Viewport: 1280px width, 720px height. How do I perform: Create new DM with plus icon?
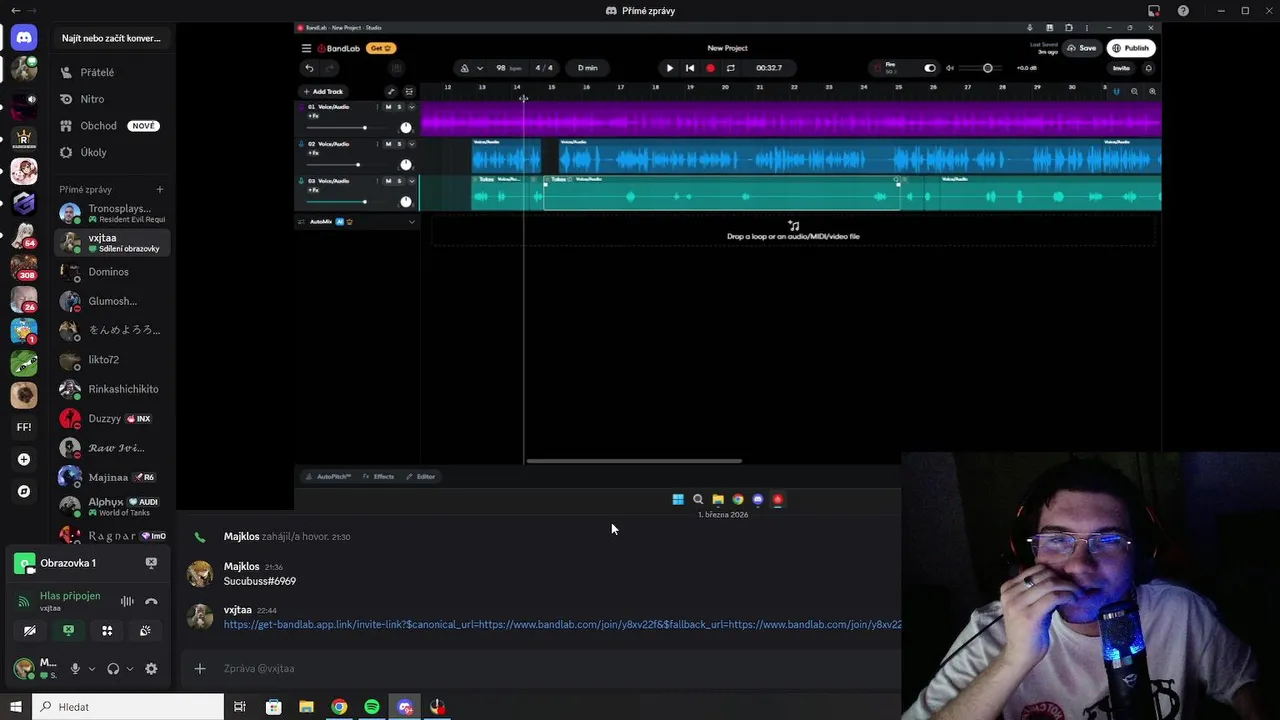(160, 189)
